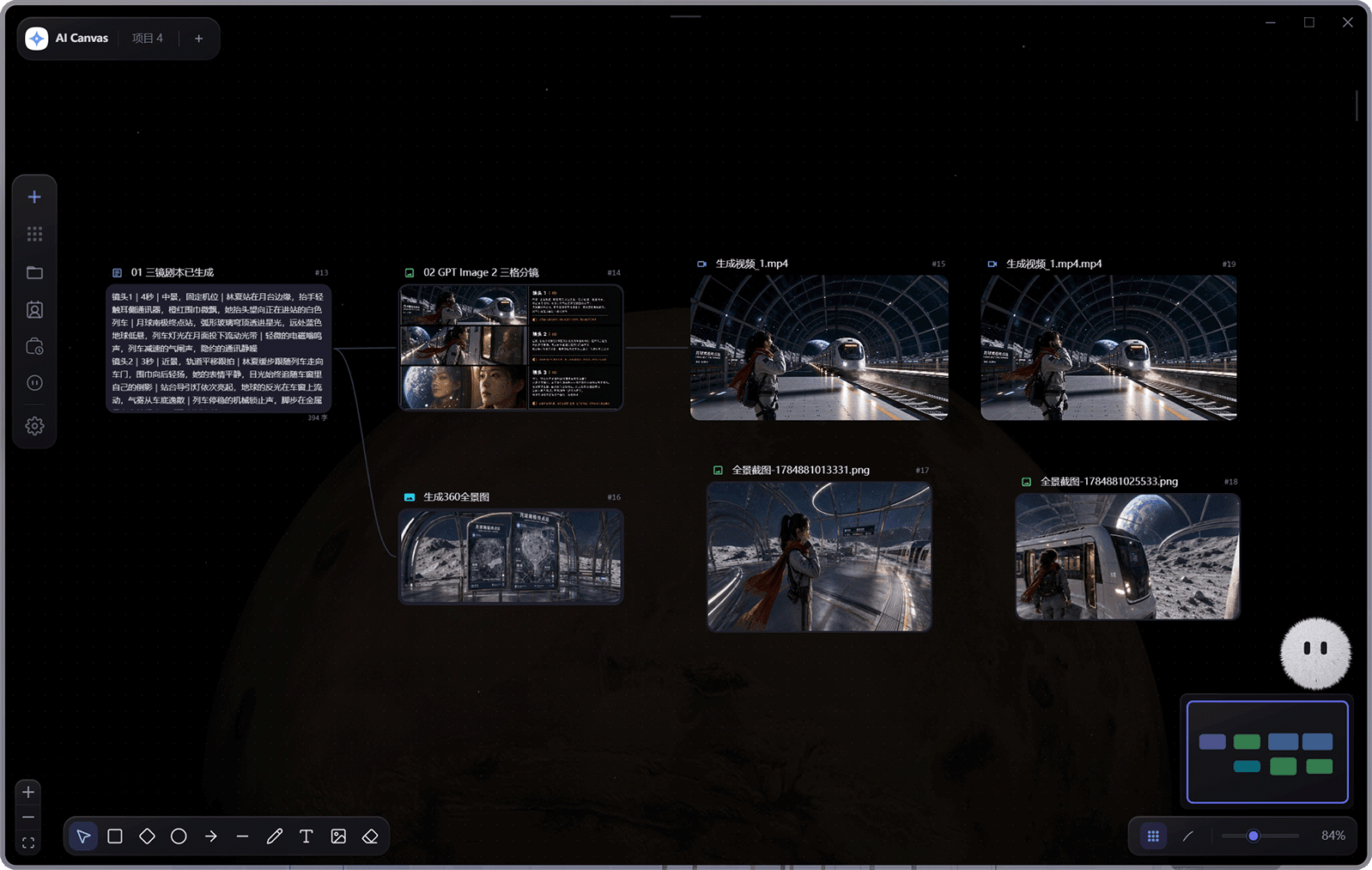This screenshot has height=870, width=1372.
Task: Click the fit-to-screen button
Action: click(28, 843)
